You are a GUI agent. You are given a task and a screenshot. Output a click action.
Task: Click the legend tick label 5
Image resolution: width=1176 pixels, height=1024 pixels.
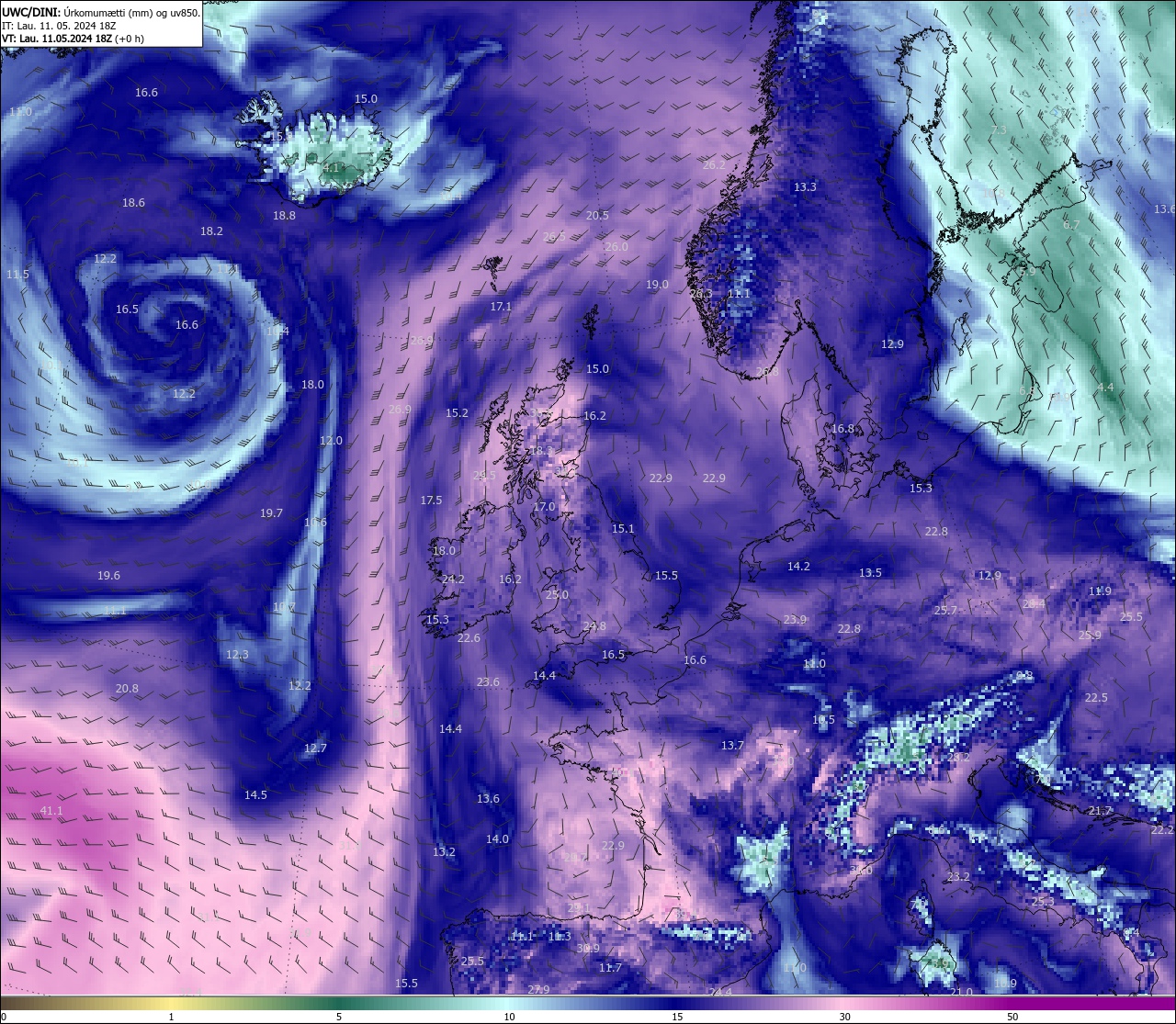tap(339, 1017)
